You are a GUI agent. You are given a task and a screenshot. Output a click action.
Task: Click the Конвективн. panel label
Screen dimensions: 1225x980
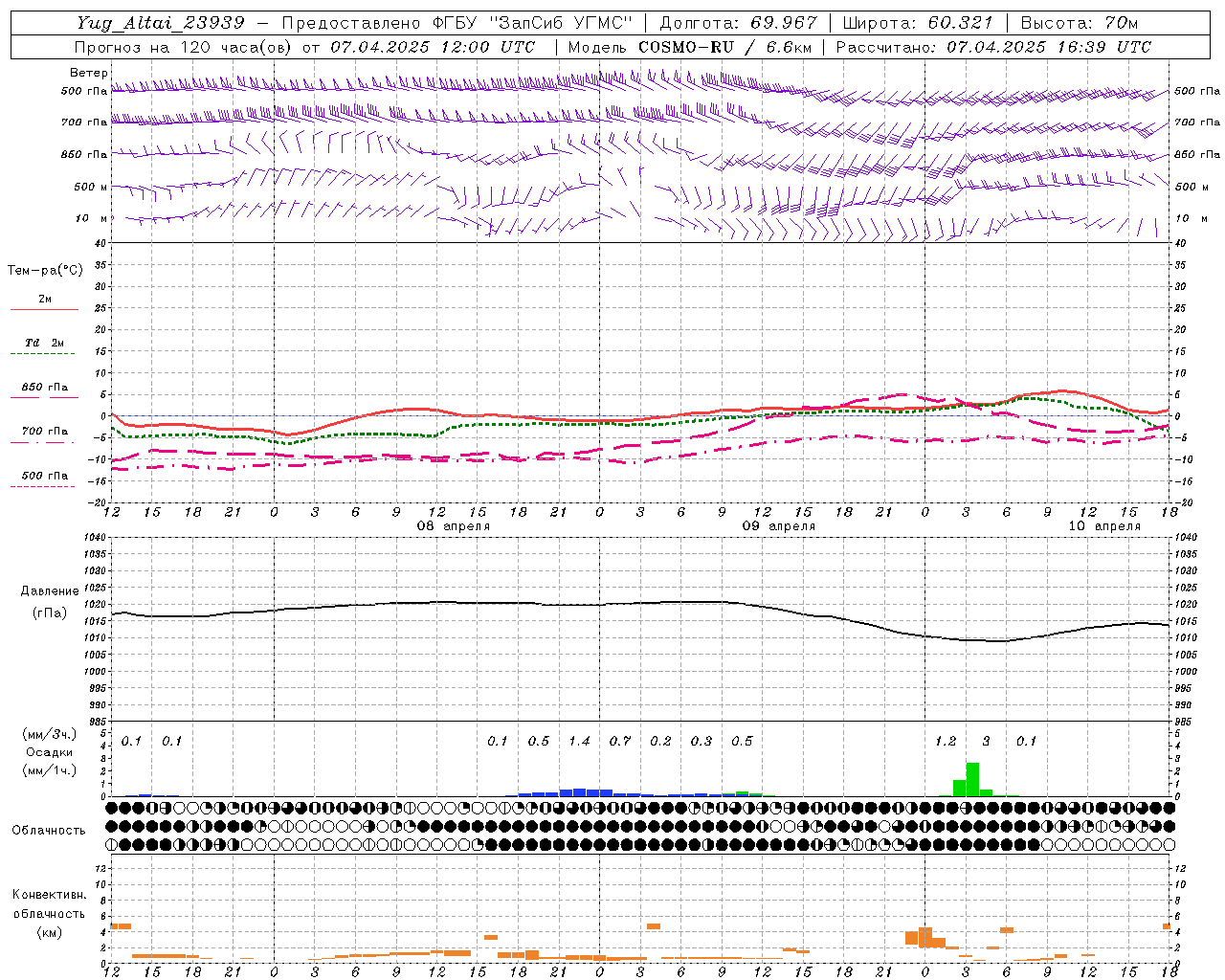pos(49,895)
